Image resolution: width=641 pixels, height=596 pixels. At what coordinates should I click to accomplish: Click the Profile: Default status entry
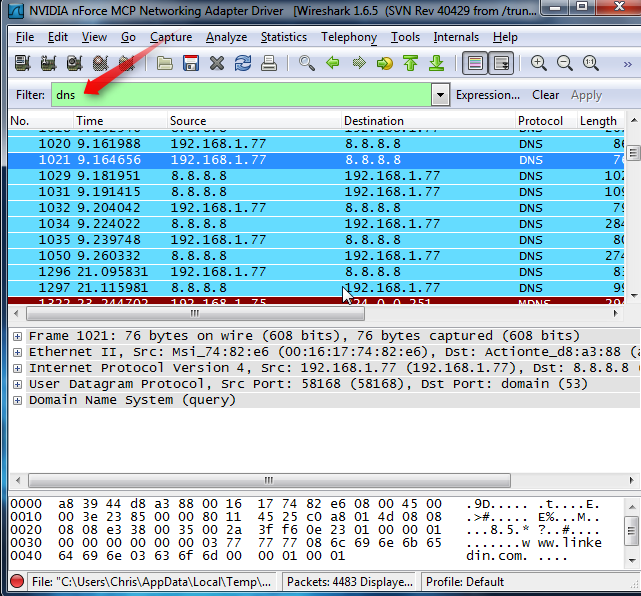click(x=465, y=582)
